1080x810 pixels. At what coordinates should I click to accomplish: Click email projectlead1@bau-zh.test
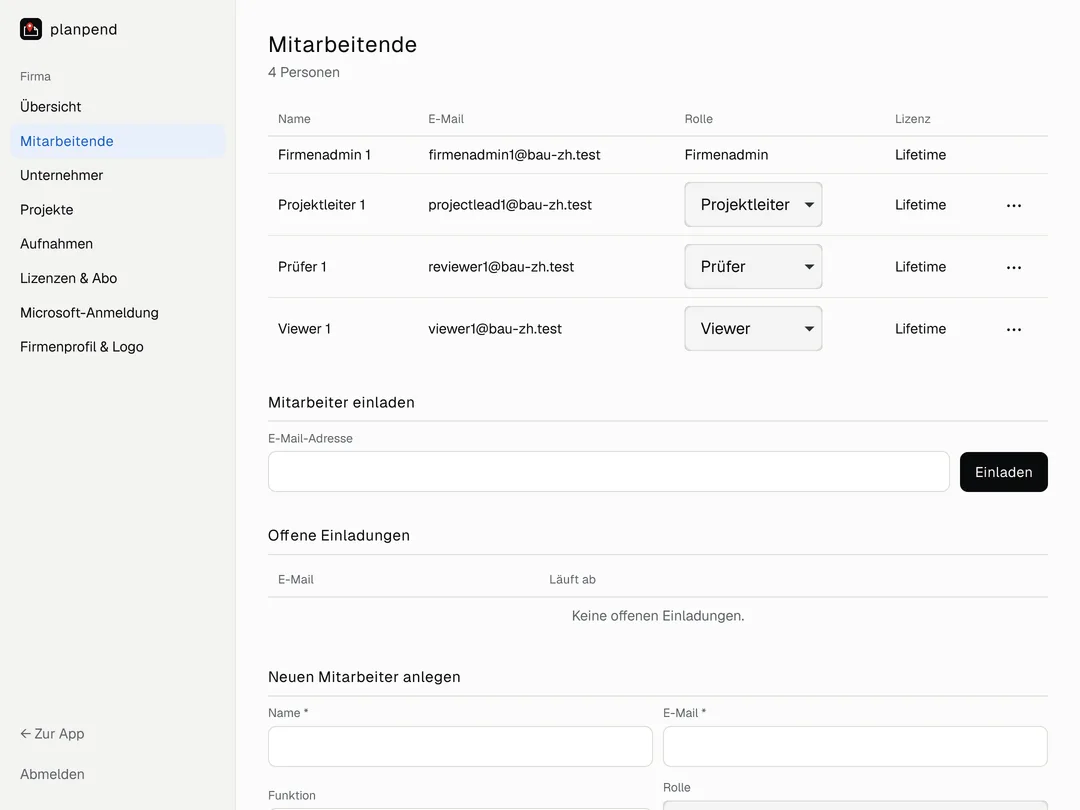click(510, 205)
